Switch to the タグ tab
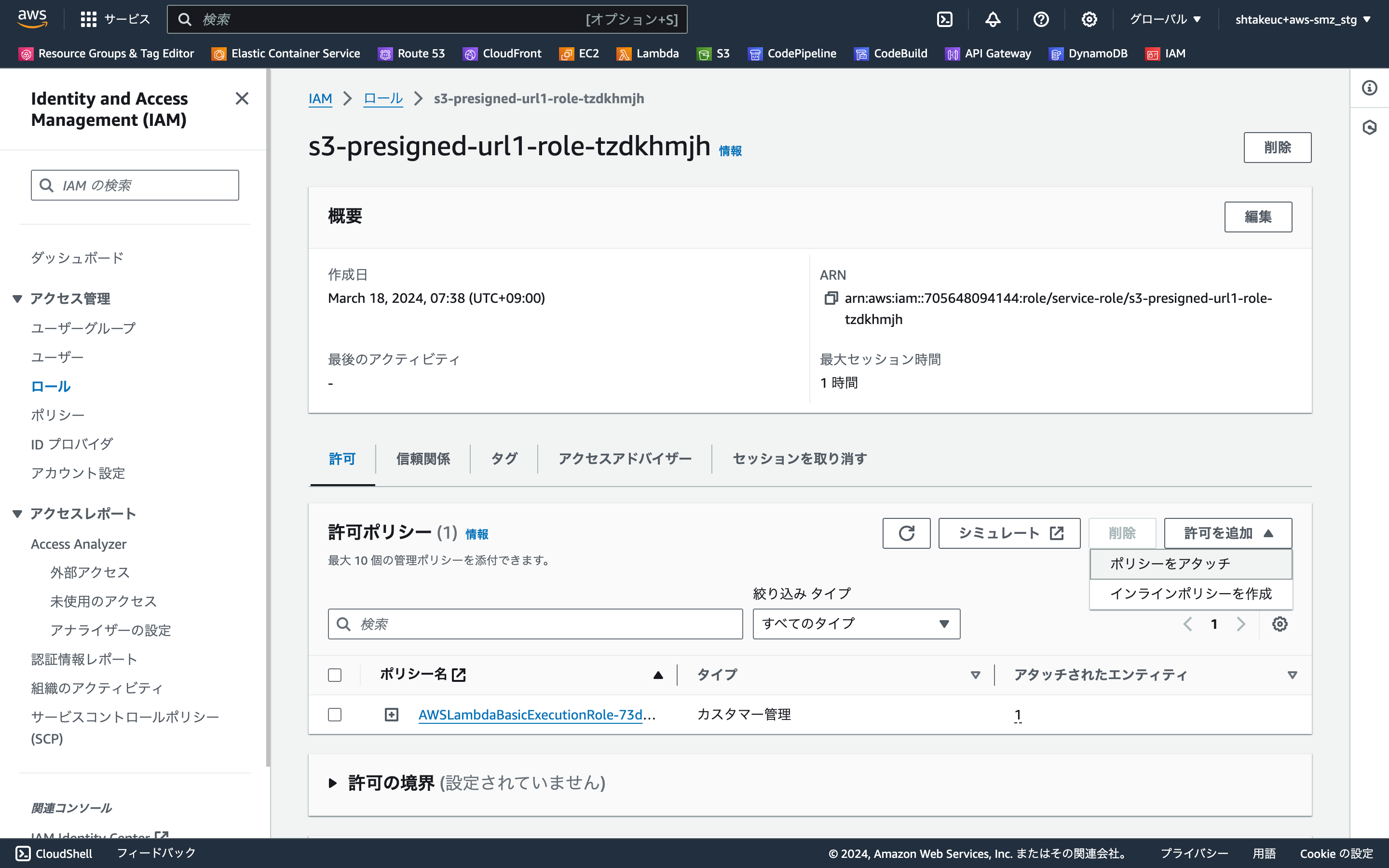 [504, 459]
